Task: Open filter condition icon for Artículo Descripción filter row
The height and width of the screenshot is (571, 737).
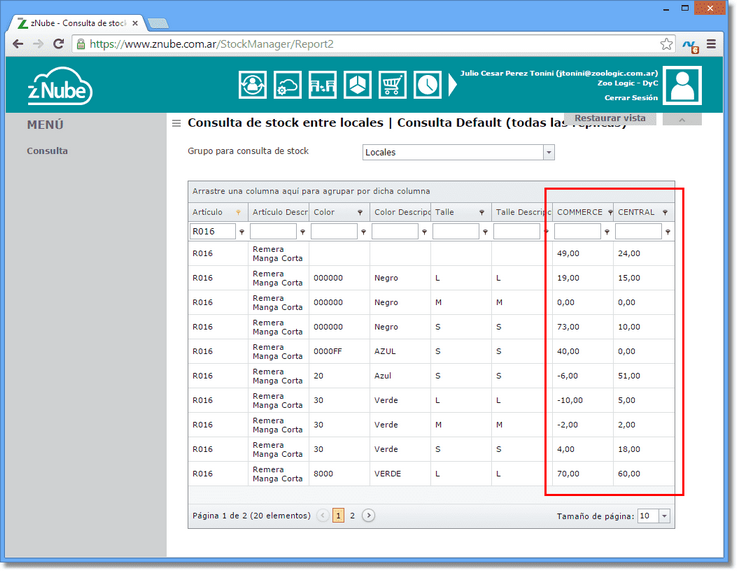Action: 303,232
